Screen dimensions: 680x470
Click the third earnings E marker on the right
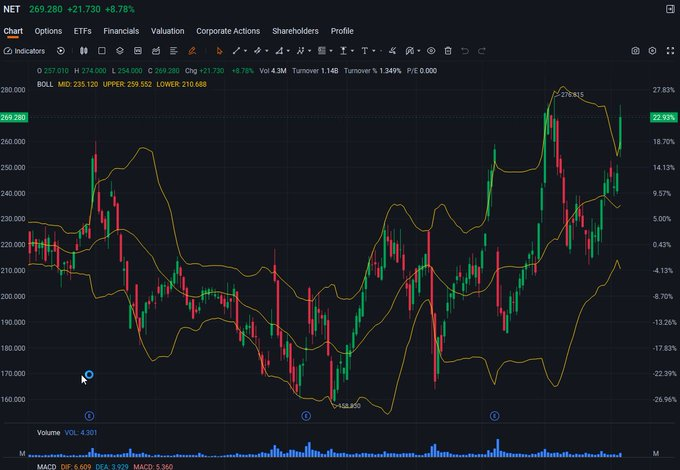point(494,416)
